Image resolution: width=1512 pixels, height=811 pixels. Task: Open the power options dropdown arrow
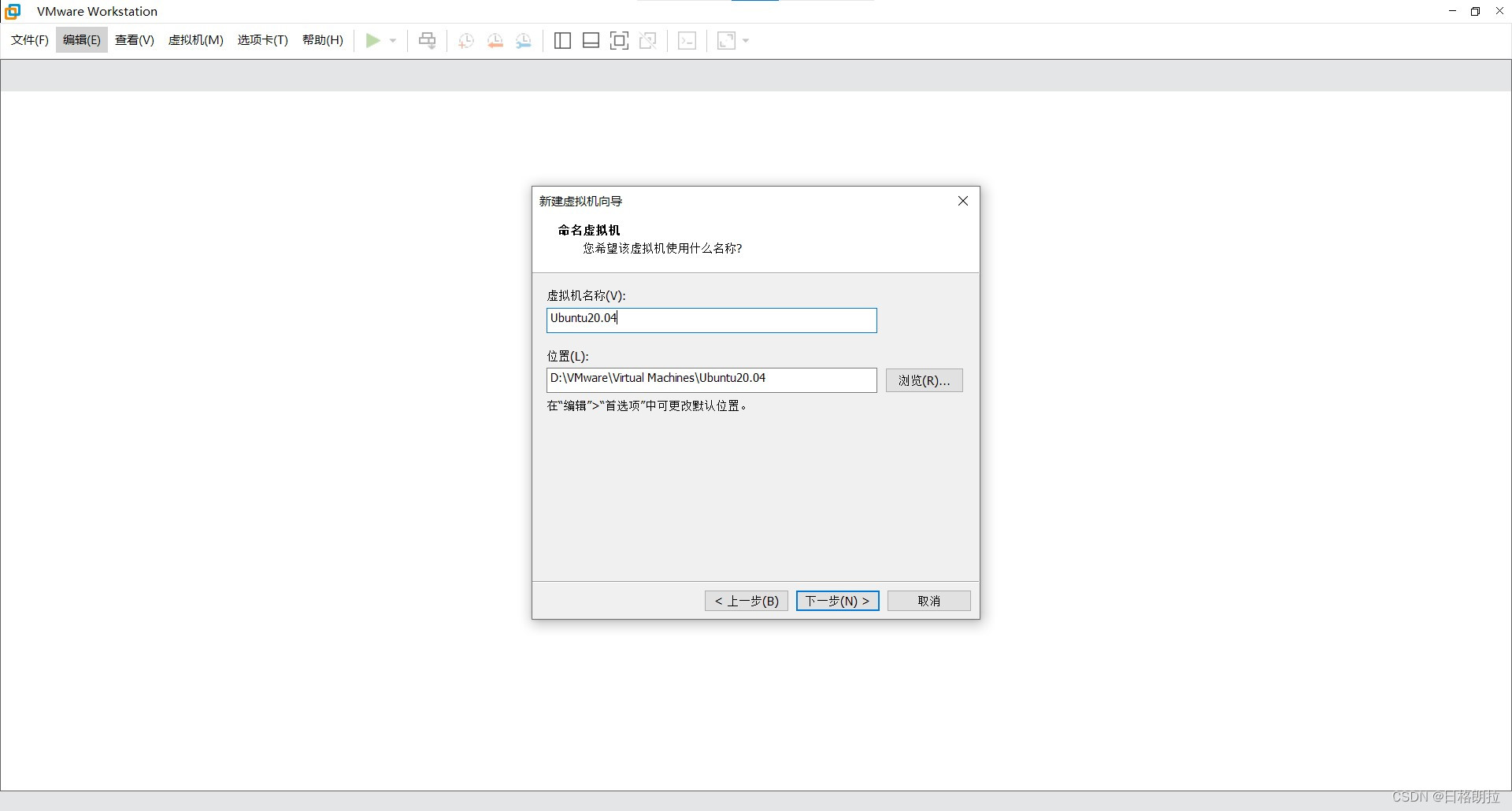393,40
